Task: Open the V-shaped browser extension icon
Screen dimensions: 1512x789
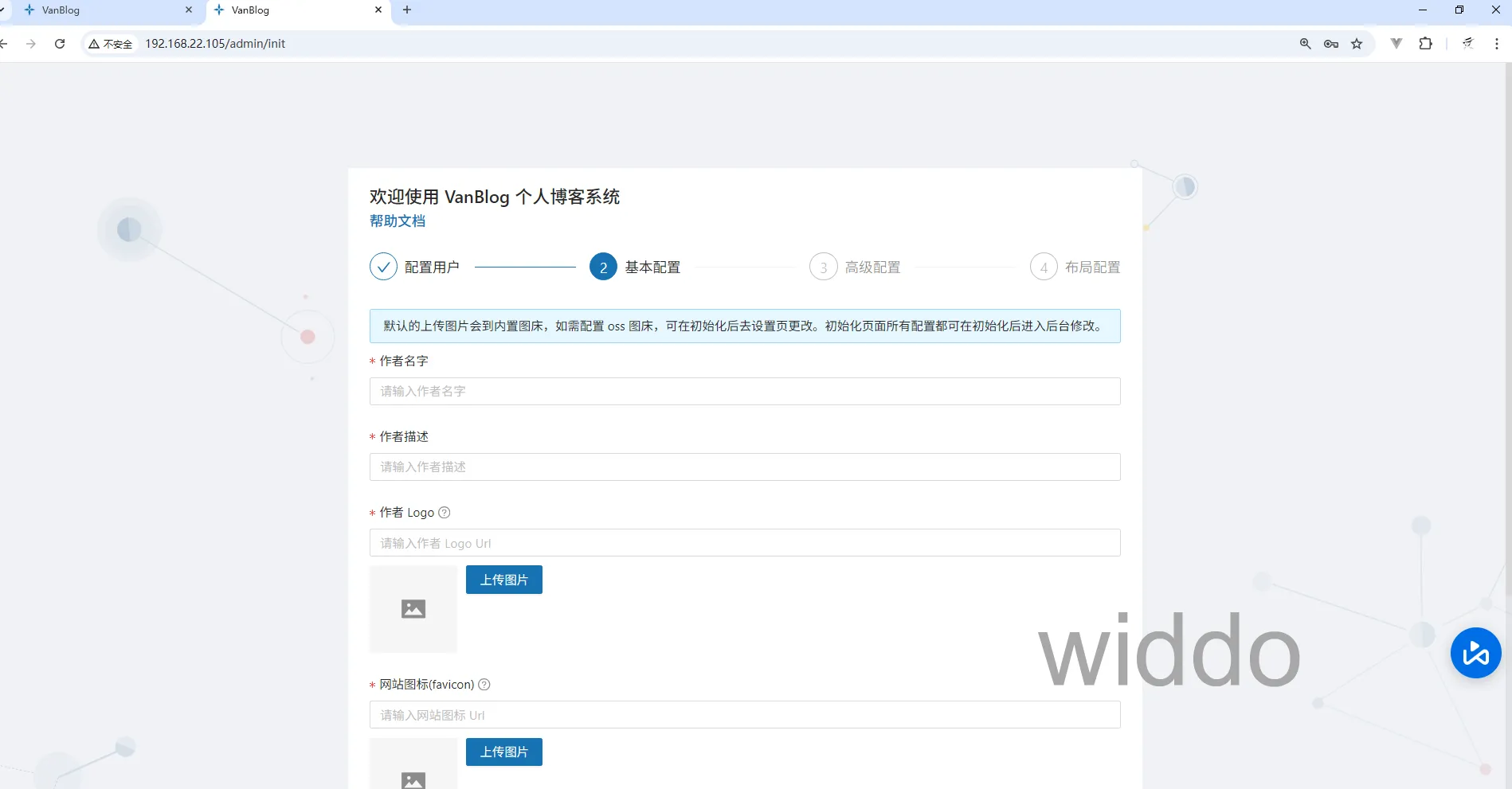Action: 1396,44
